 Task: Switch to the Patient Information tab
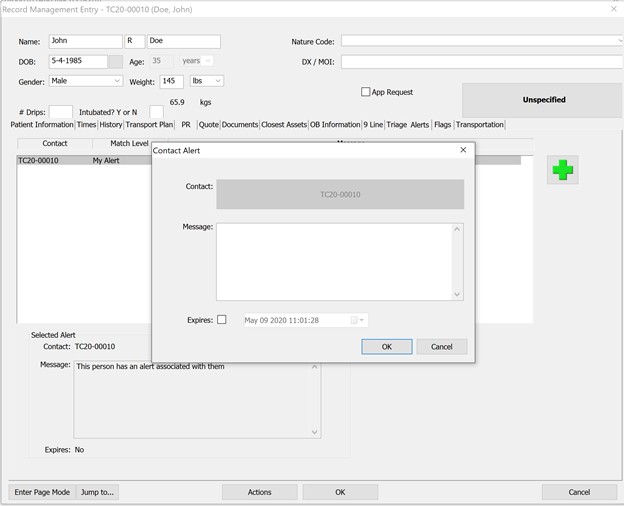click(x=42, y=125)
